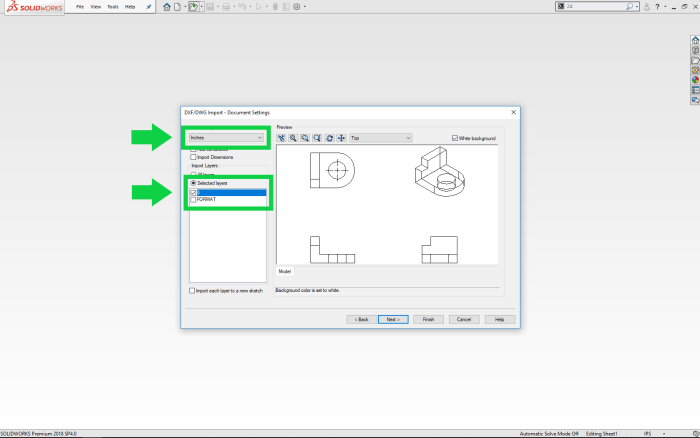Screen dimensions: 700x438
Task: Click the search magnifier icon
Action: coord(629,7)
